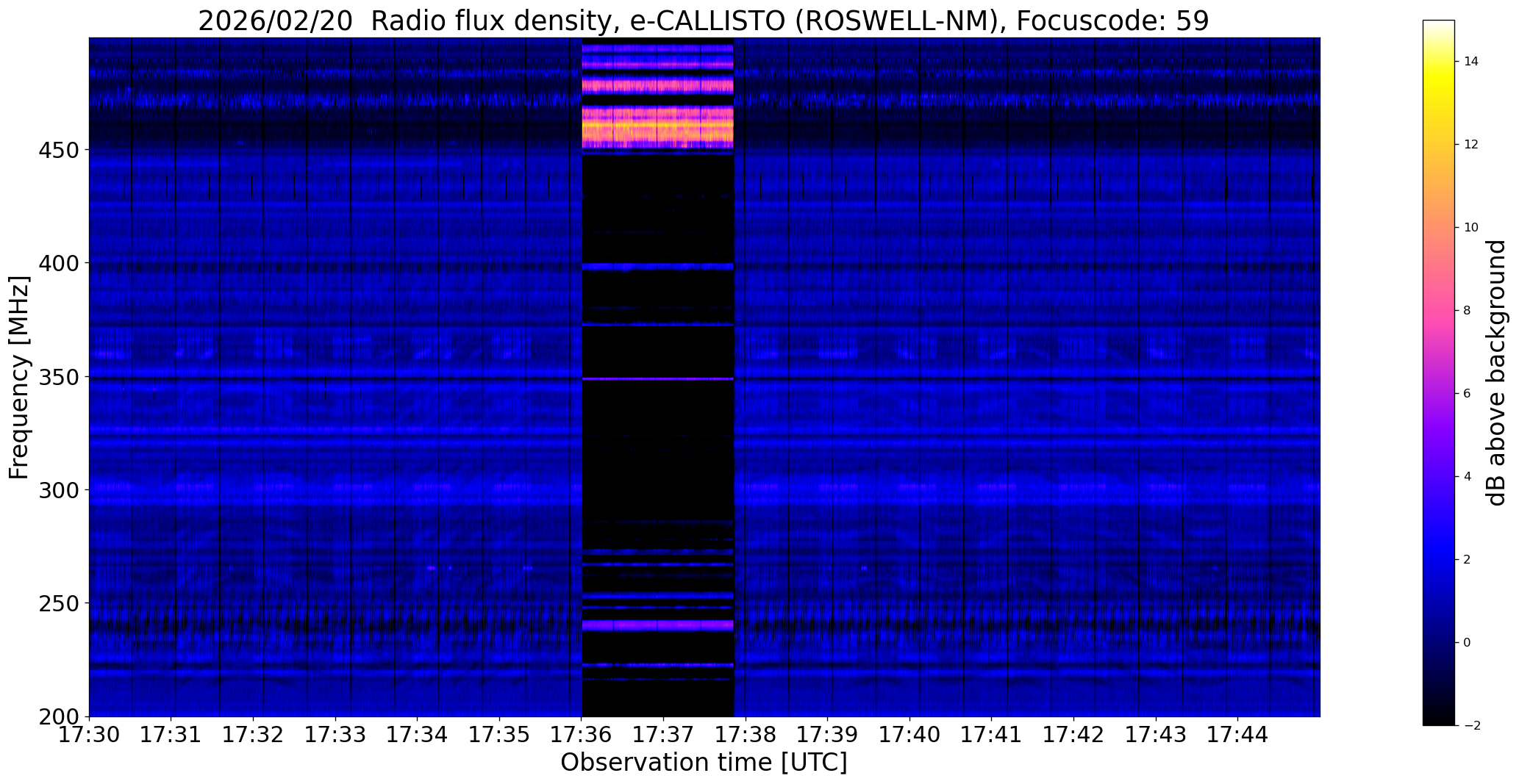Click the 17:38 time tick label
1519x784 pixels.
(746, 735)
